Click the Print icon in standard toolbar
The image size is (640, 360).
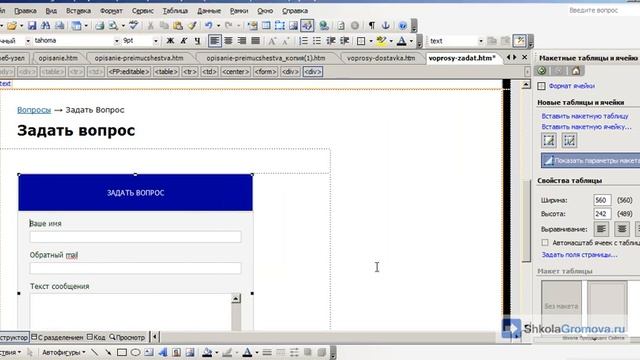pyautogui.click(x=99, y=26)
